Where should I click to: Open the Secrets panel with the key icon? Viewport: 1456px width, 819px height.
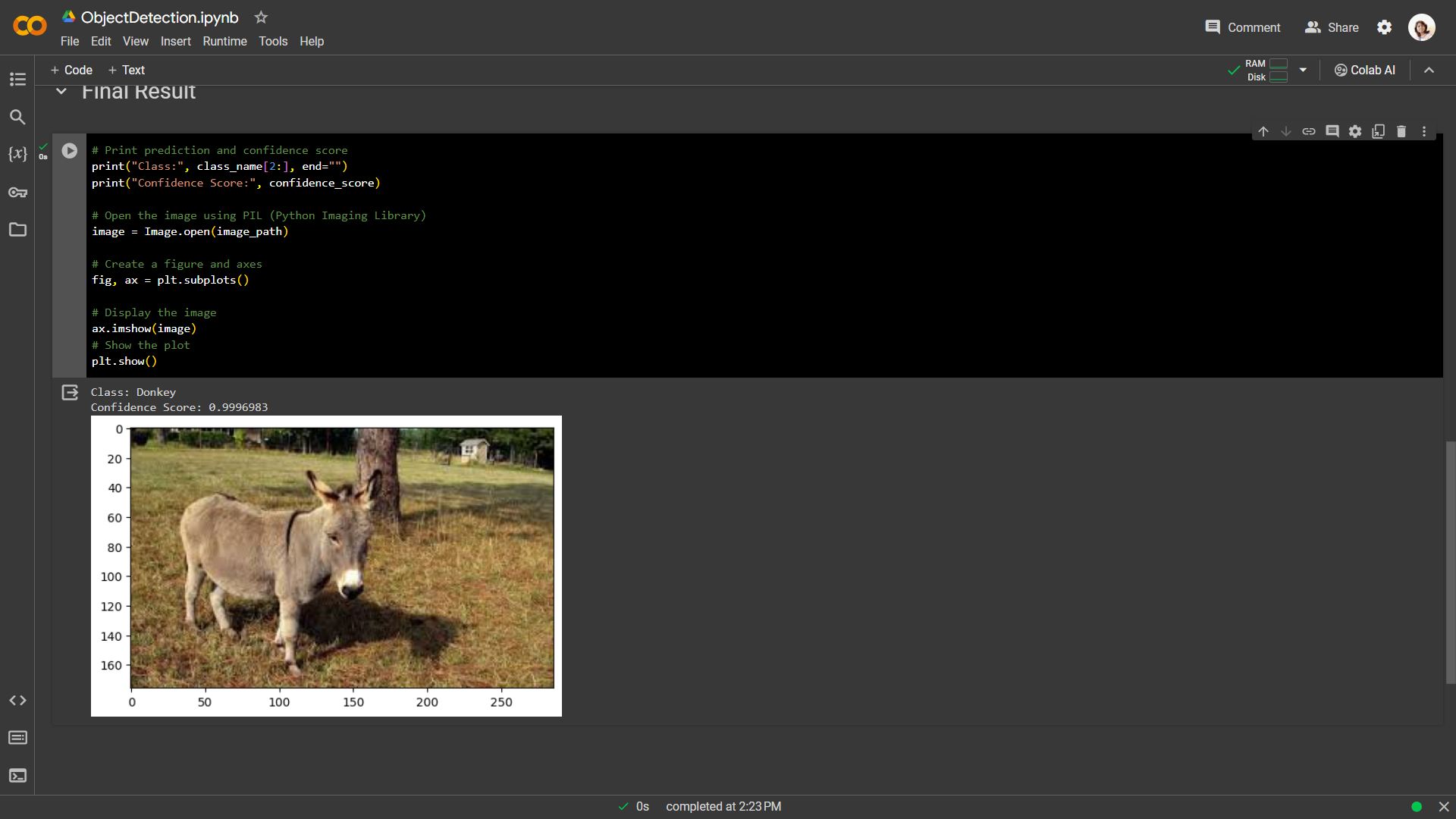click(17, 193)
